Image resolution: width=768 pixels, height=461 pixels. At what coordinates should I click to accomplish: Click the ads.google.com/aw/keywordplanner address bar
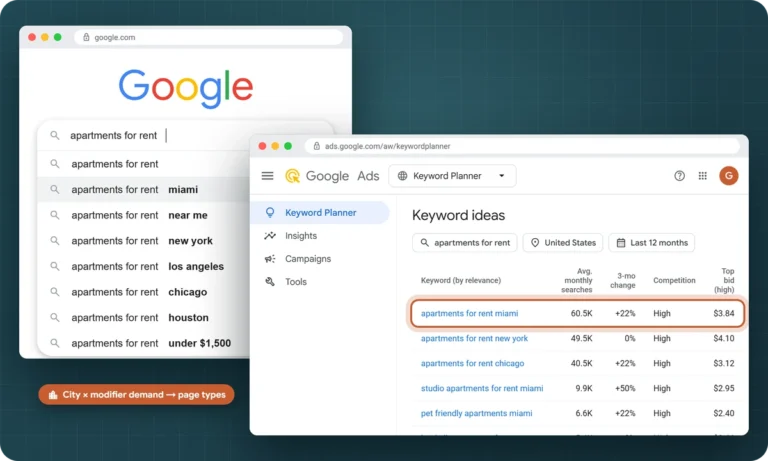522,146
